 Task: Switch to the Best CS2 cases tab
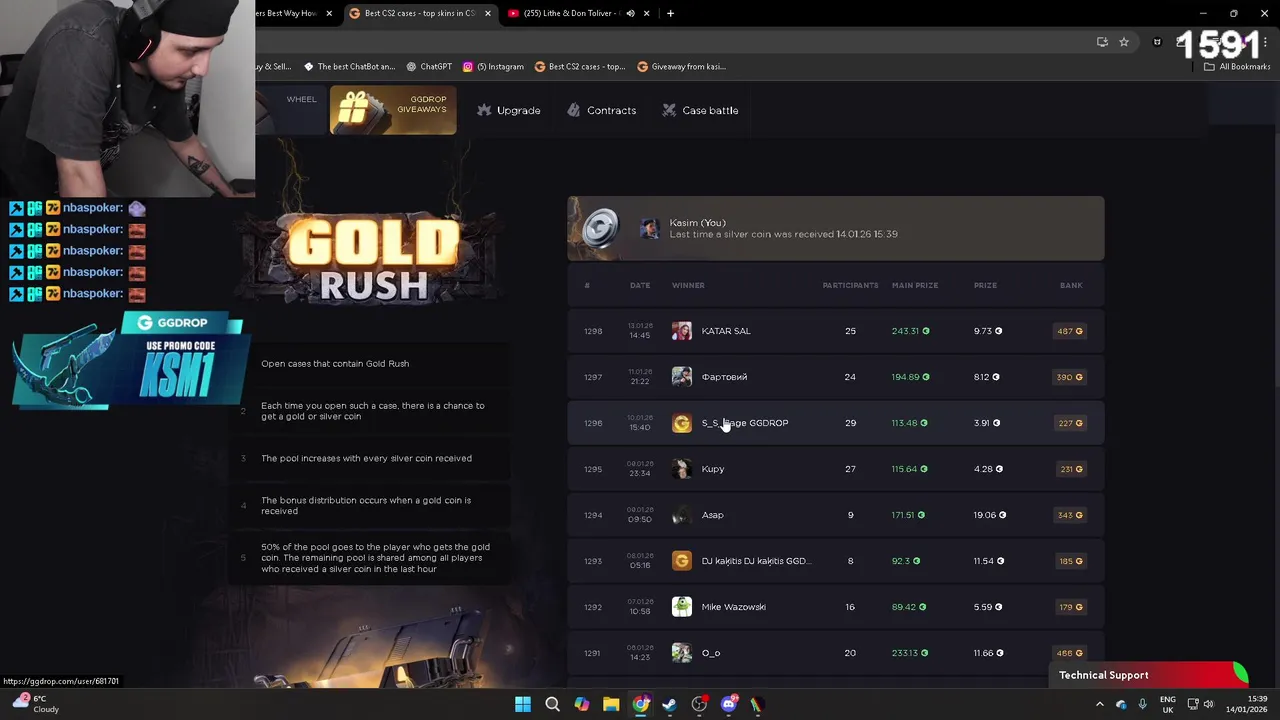(420, 13)
